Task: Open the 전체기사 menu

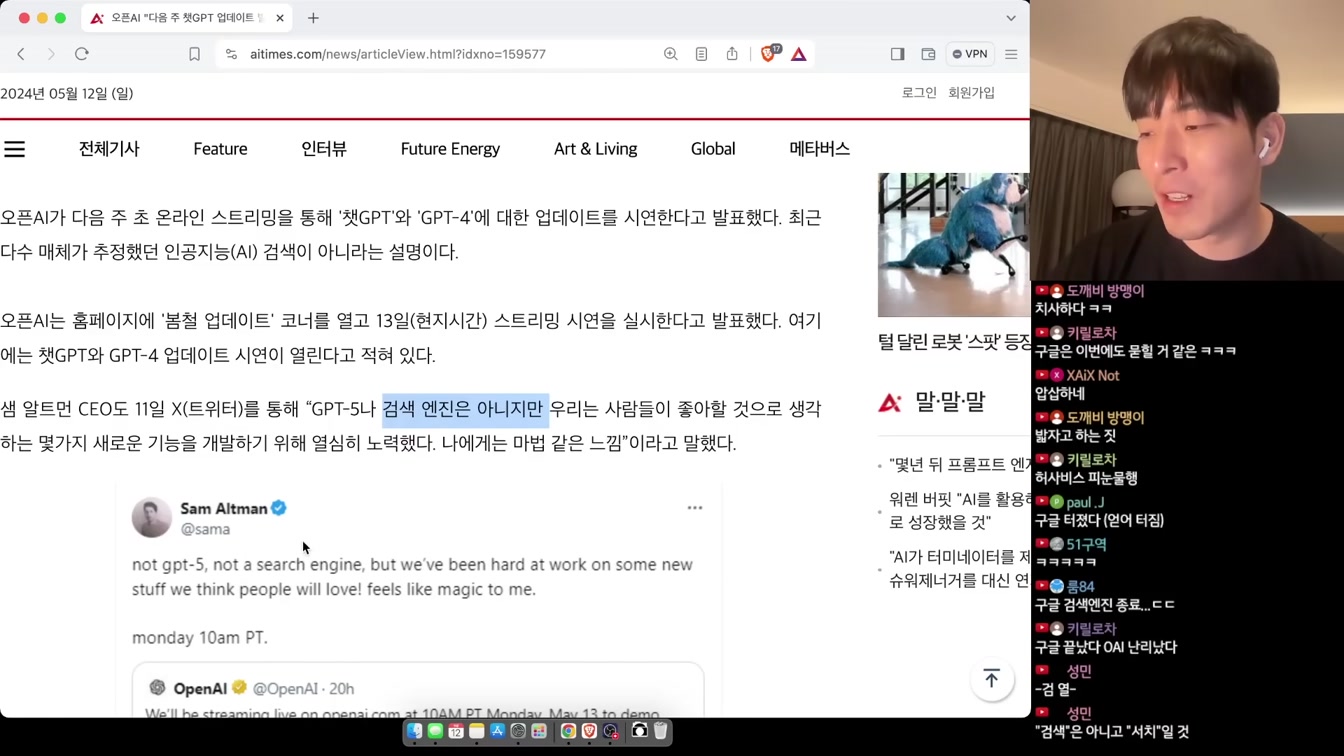Action: click(x=109, y=149)
